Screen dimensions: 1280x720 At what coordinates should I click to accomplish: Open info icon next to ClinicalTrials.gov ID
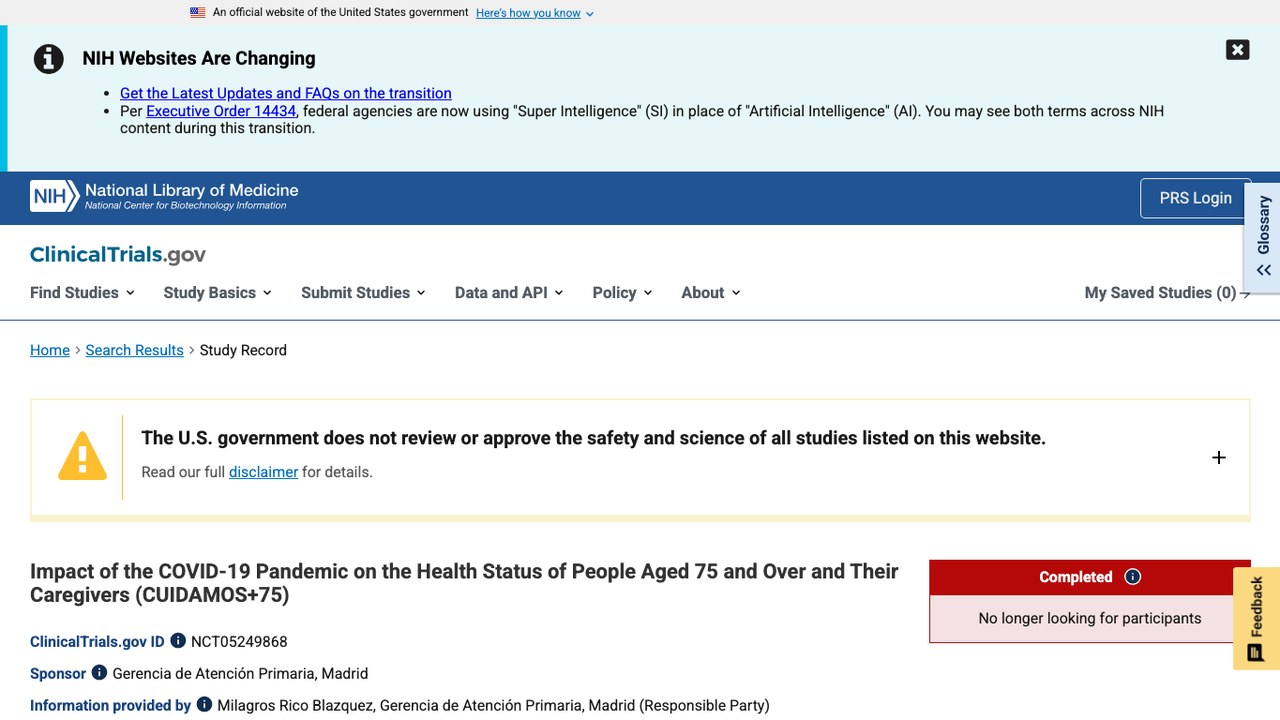pyautogui.click(x=178, y=641)
